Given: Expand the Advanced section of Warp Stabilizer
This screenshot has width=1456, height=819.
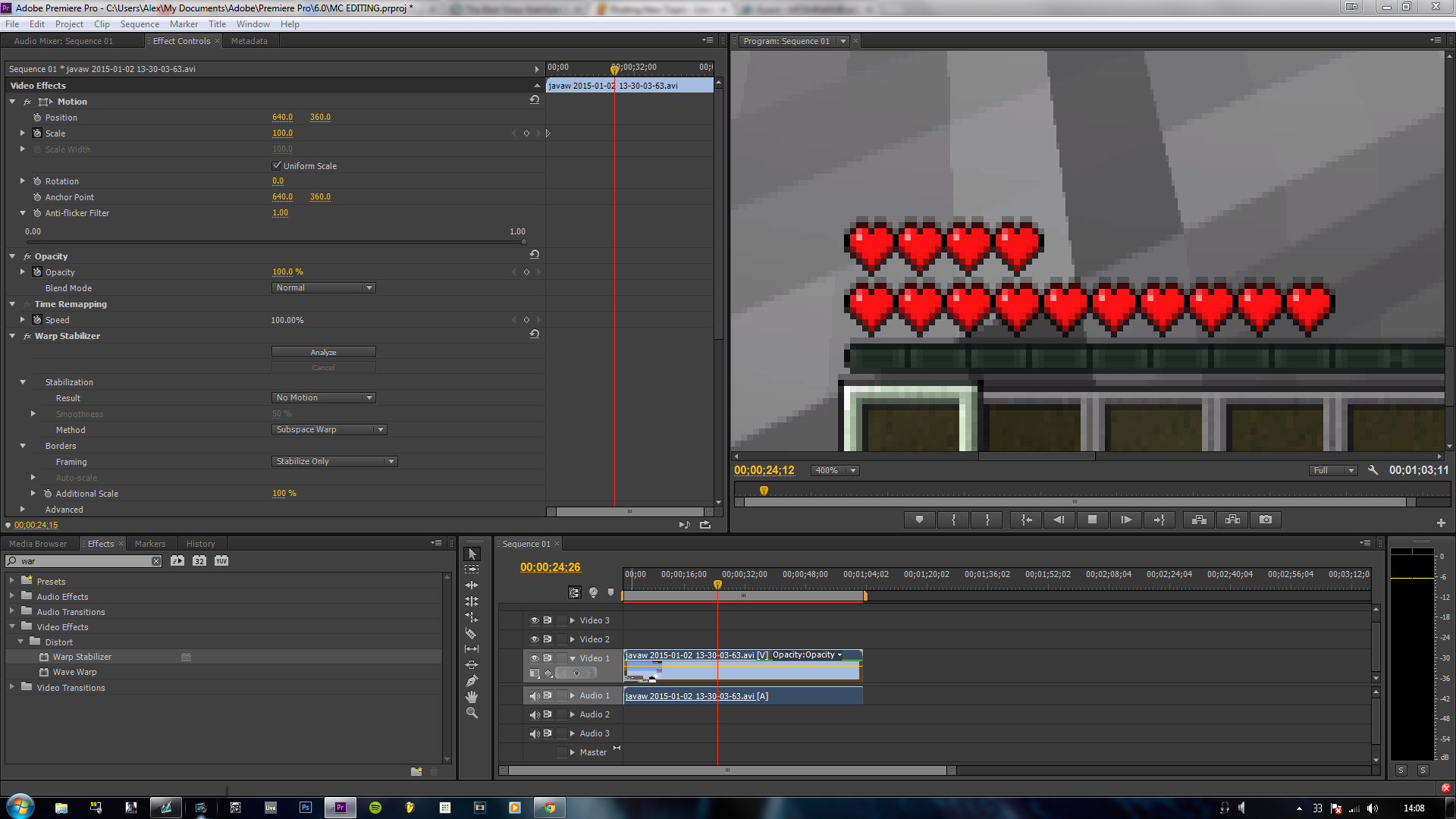Looking at the screenshot, I should (x=22, y=510).
